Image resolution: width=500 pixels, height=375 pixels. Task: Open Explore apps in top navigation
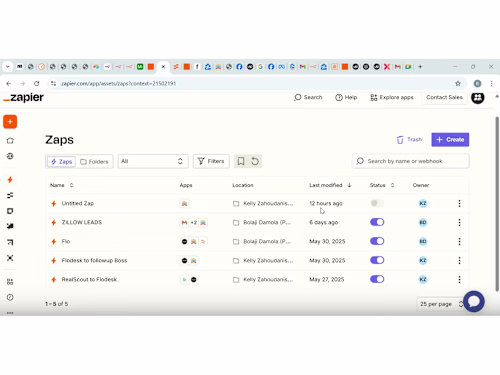(392, 97)
